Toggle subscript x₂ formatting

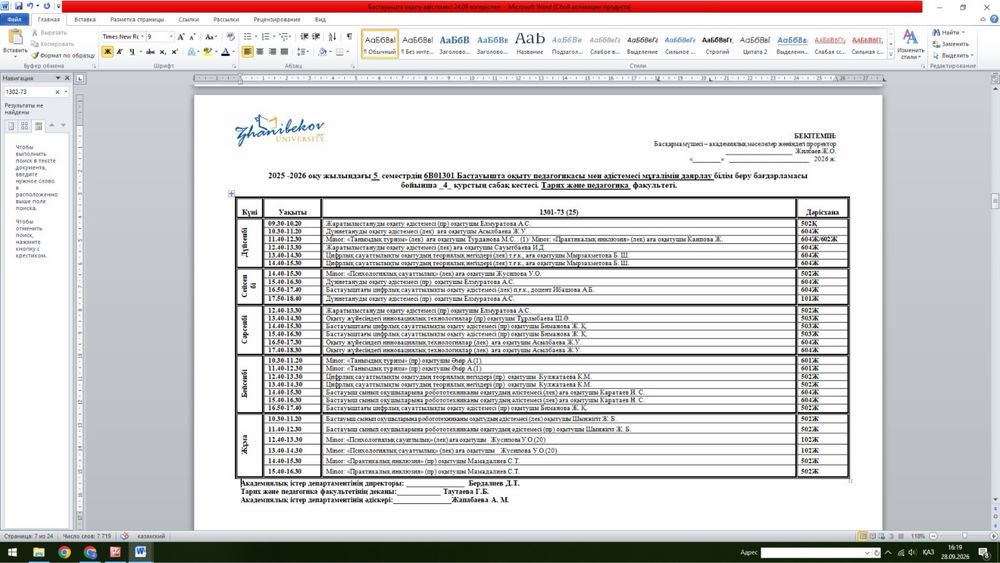163,52
